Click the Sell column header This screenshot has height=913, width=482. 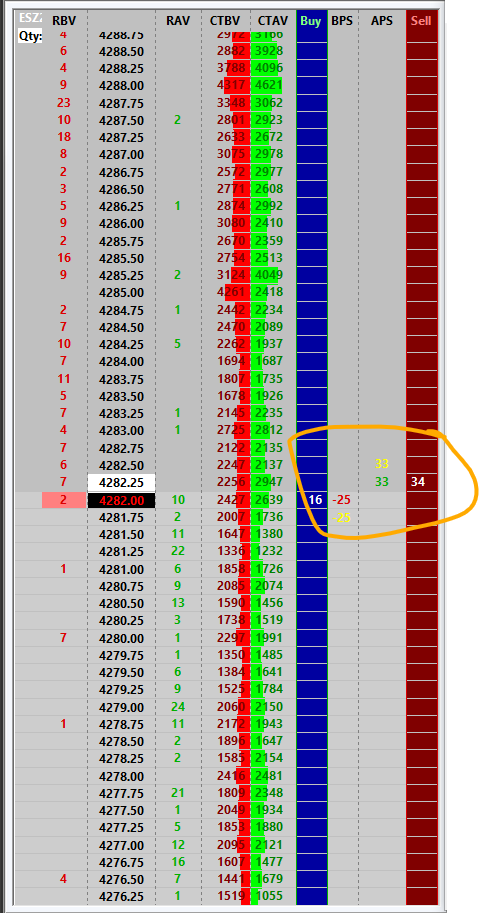[x=421, y=21]
